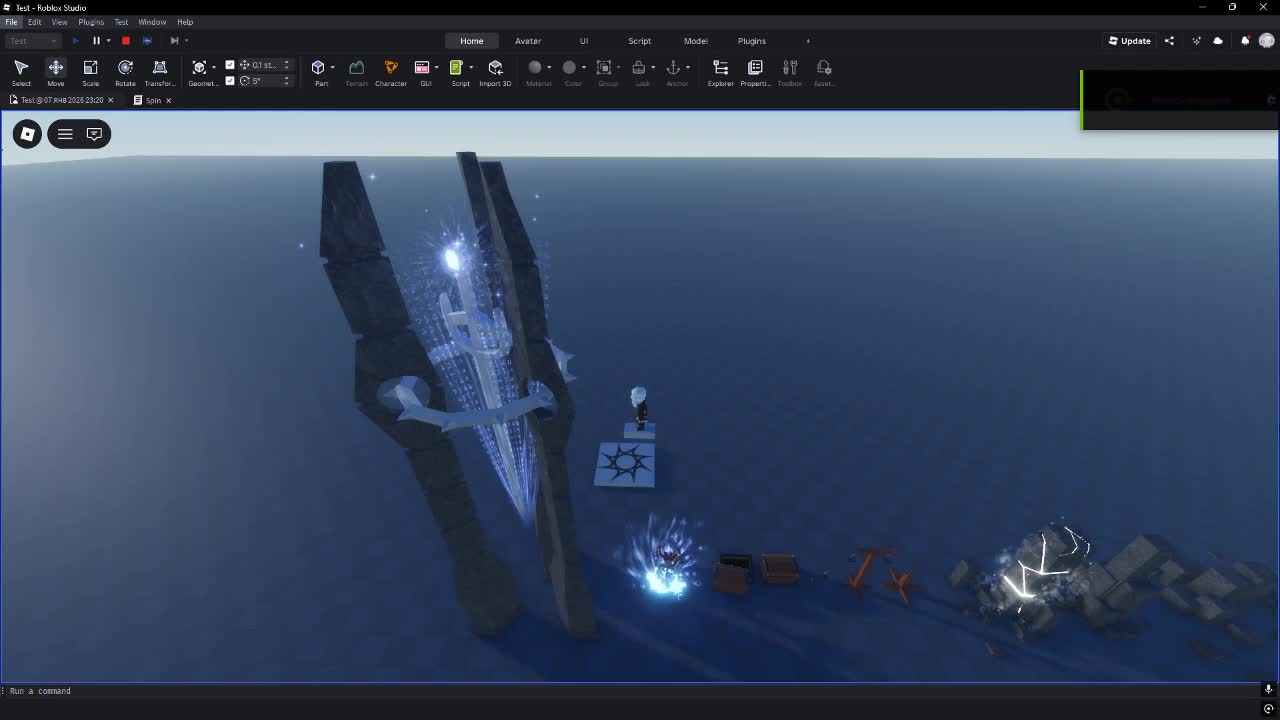Expand the GUI dropdown arrow

436,67
